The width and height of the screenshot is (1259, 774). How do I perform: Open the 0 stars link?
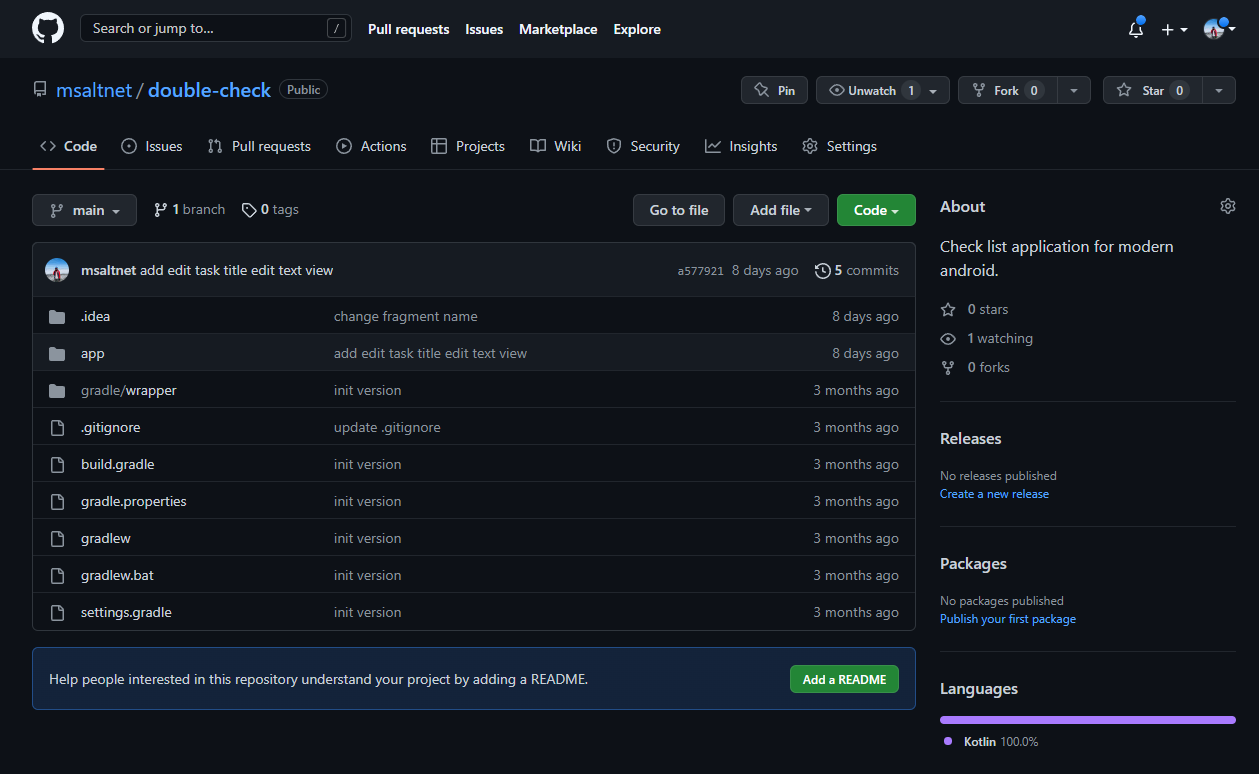(x=975, y=310)
